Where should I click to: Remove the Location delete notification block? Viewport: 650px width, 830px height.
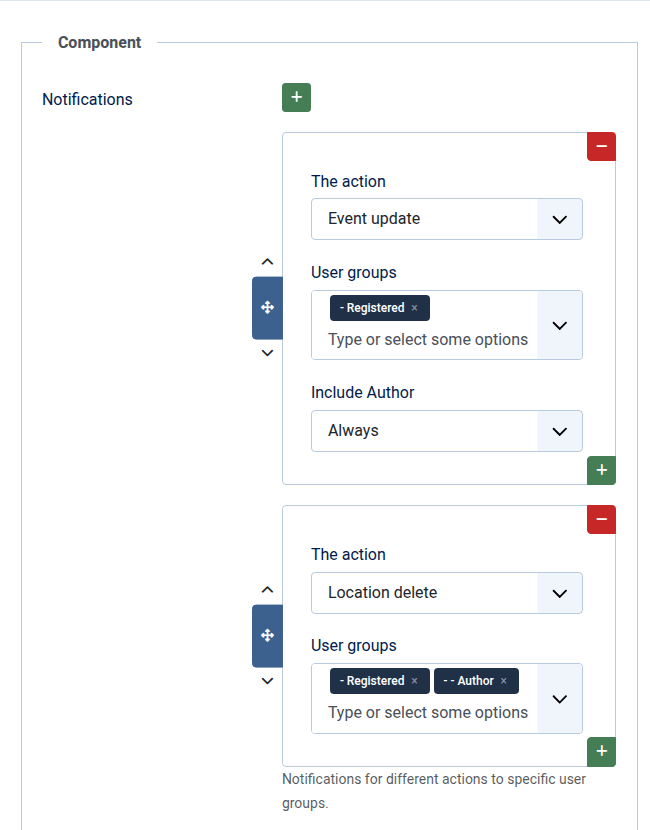(601, 519)
